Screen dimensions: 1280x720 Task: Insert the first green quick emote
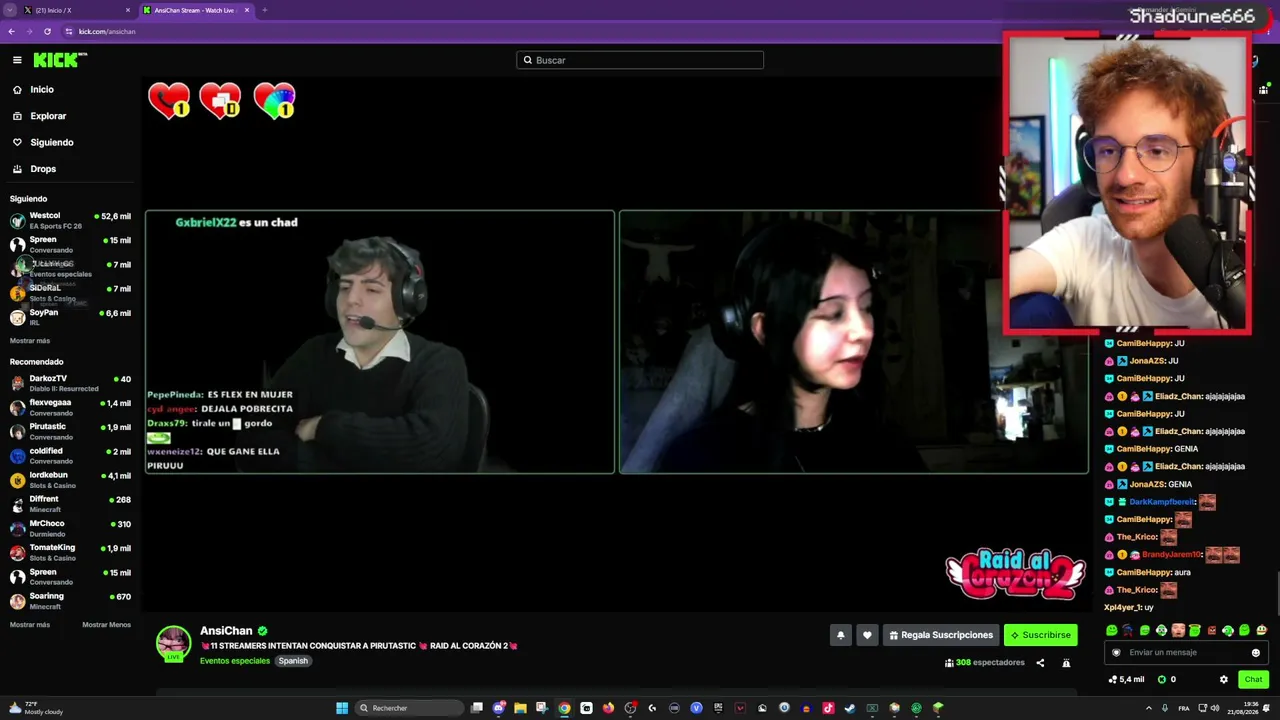(x=1111, y=630)
